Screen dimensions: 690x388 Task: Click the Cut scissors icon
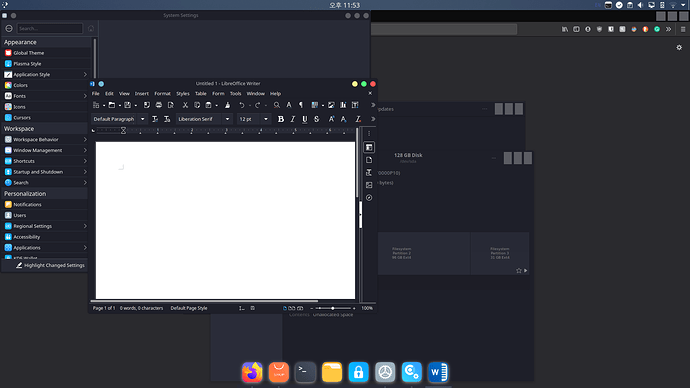[185, 105]
